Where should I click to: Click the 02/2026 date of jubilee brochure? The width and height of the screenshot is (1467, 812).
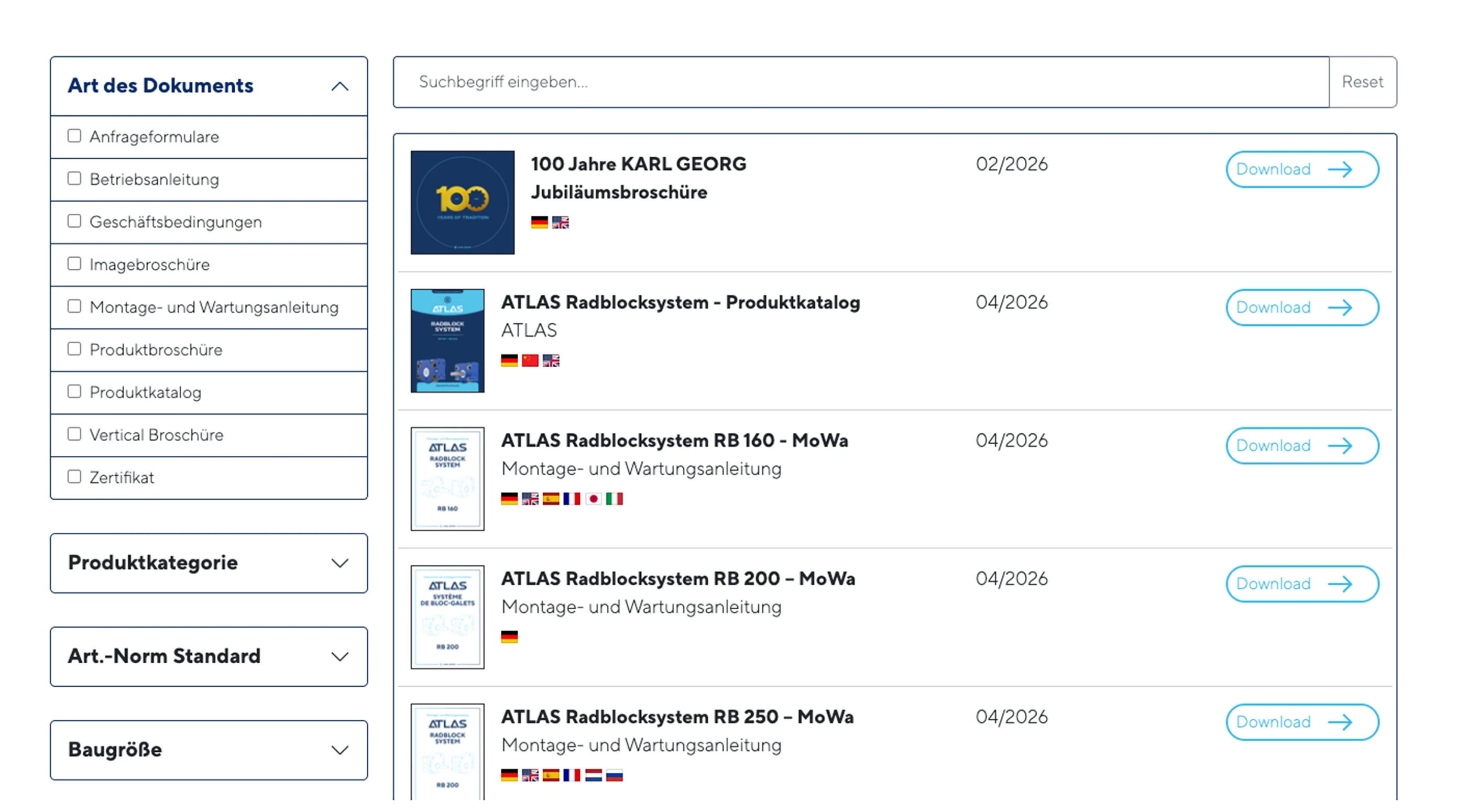pos(1011,164)
